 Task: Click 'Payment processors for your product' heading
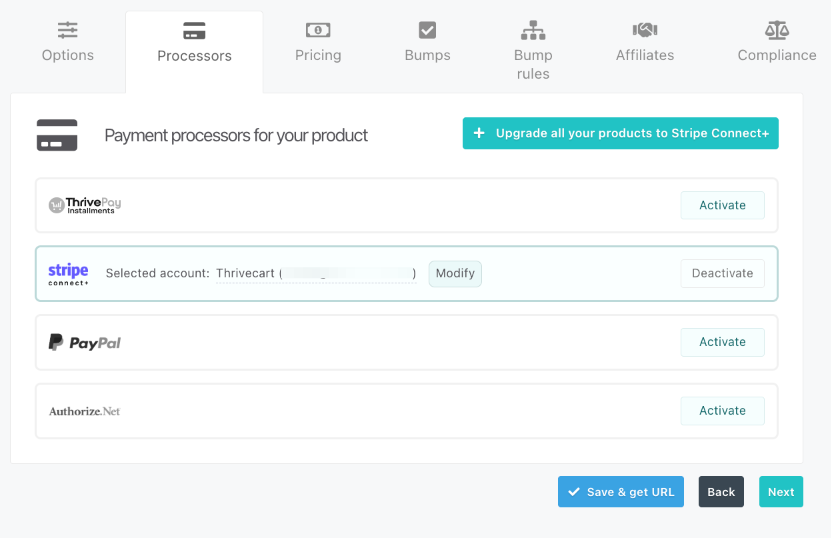(236, 136)
